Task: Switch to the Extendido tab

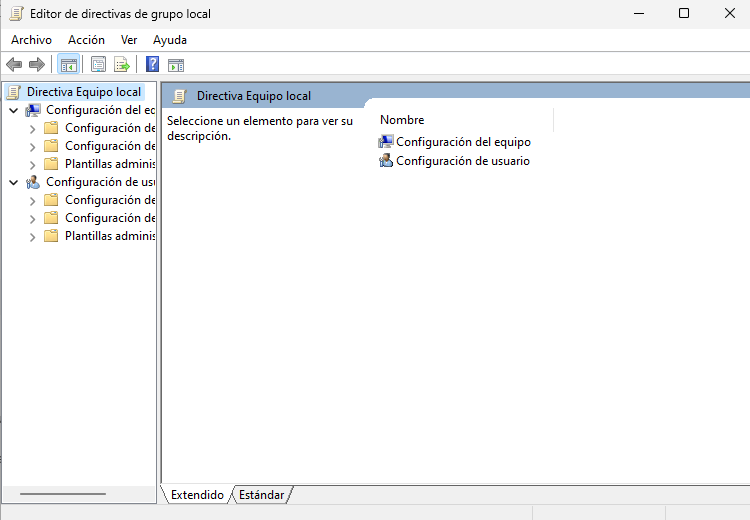Action: point(197,495)
